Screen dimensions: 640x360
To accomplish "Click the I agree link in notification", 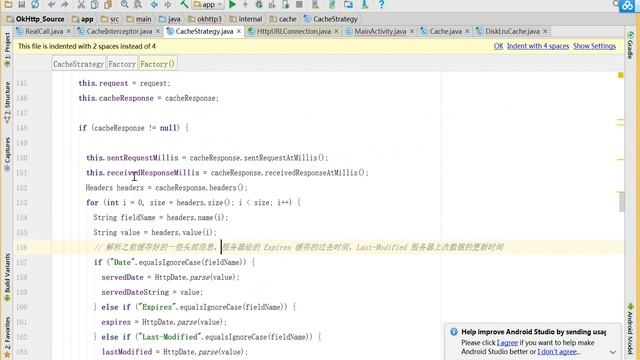I will 507,343.
